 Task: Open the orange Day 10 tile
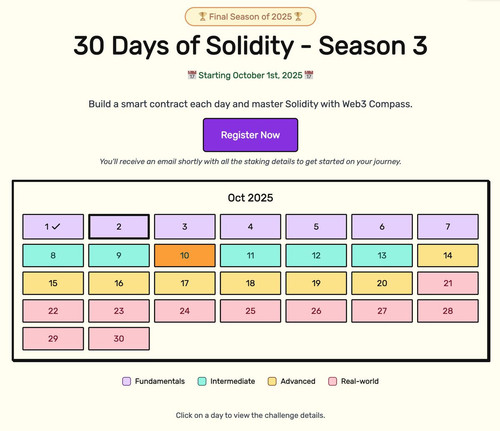185,255
